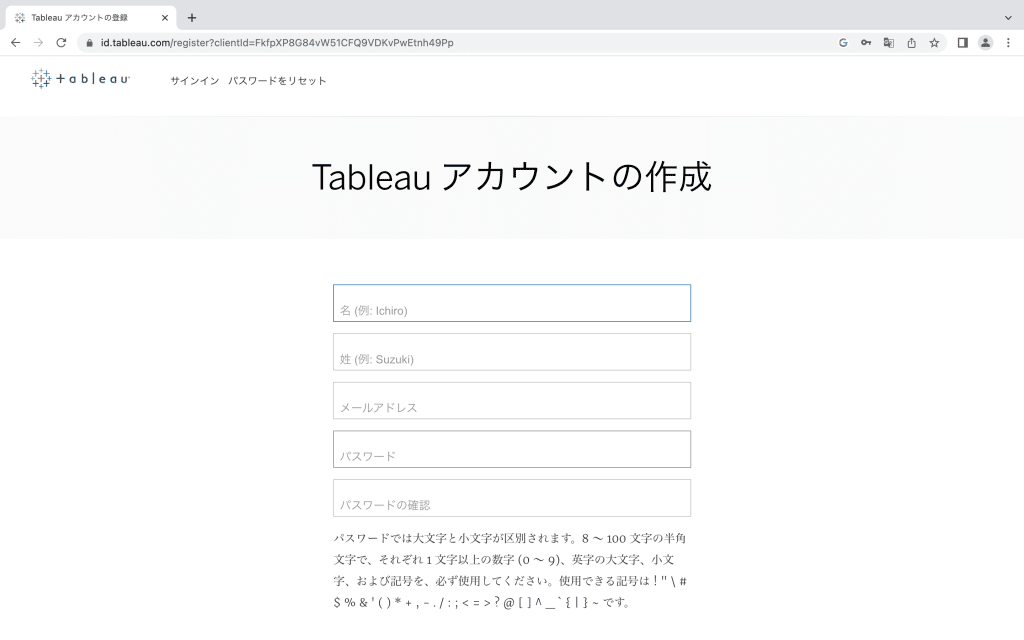Toggle the browser side panel icon
Screen dimensions: 1024x640
tap(963, 42)
